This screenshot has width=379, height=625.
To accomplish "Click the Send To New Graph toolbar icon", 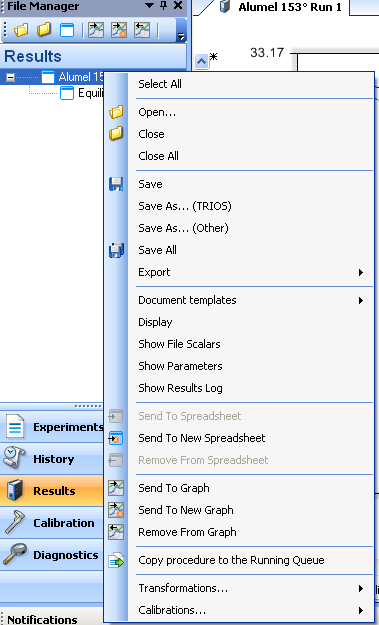I will 119,30.
